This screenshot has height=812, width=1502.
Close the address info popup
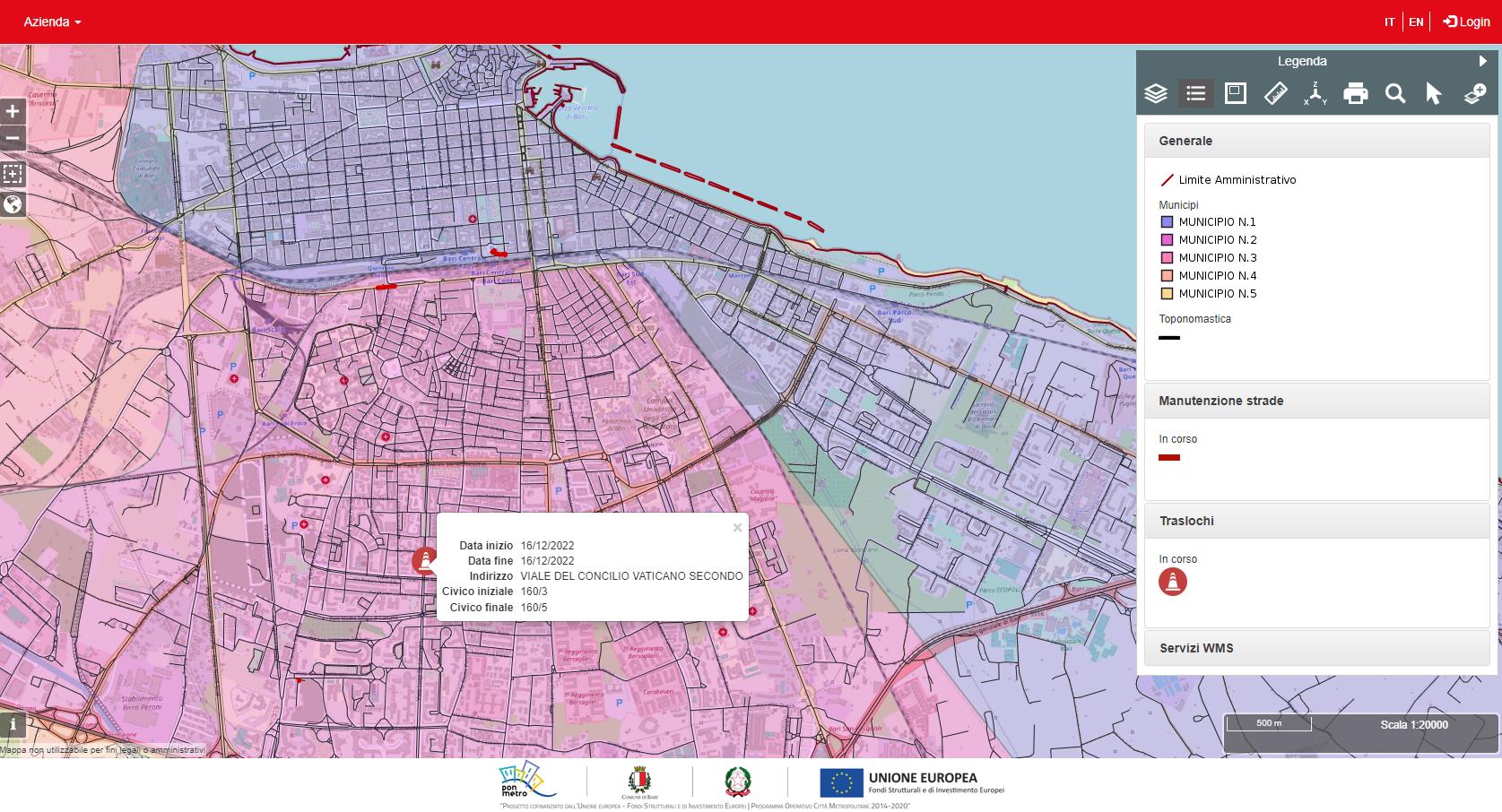(x=737, y=528)
